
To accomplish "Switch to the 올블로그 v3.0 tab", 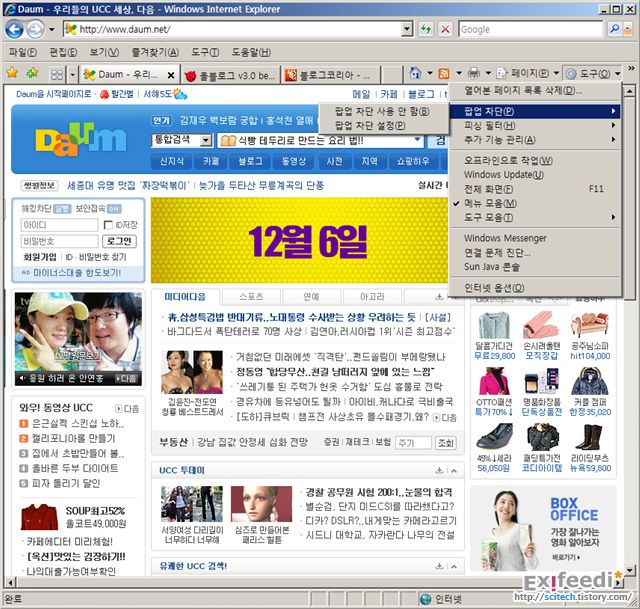I will pyautogui.click(x=230, y=75).
